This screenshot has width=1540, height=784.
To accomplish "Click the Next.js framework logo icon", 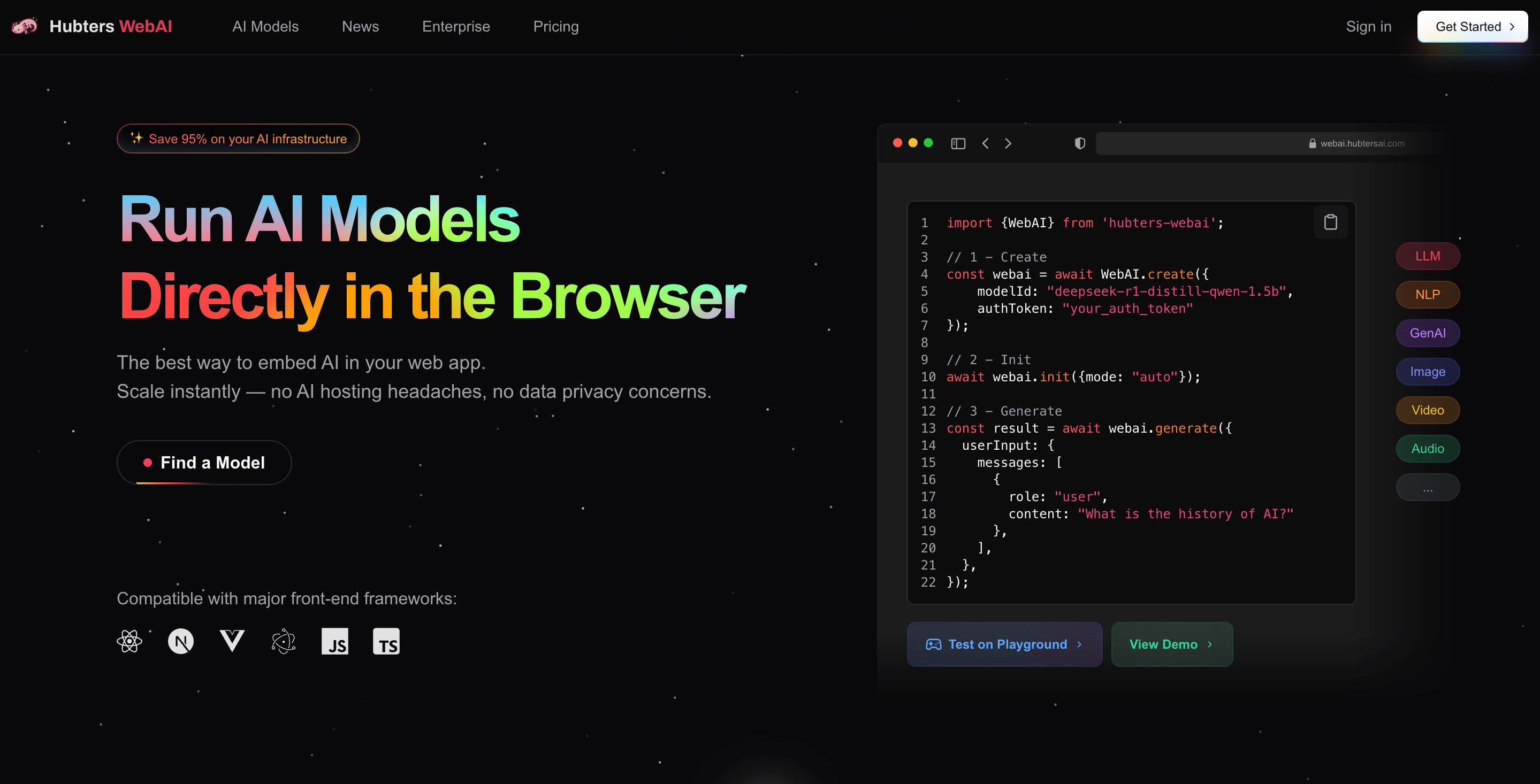I will [180, 641].
